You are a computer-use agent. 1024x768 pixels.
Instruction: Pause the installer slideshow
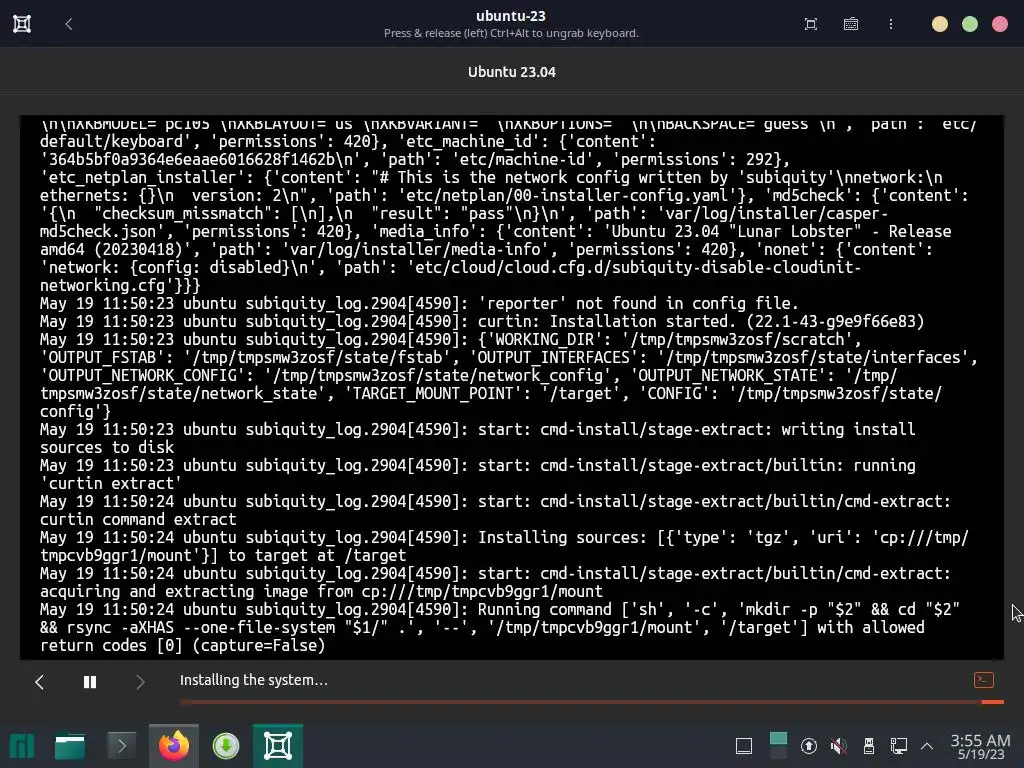[90, 682]
